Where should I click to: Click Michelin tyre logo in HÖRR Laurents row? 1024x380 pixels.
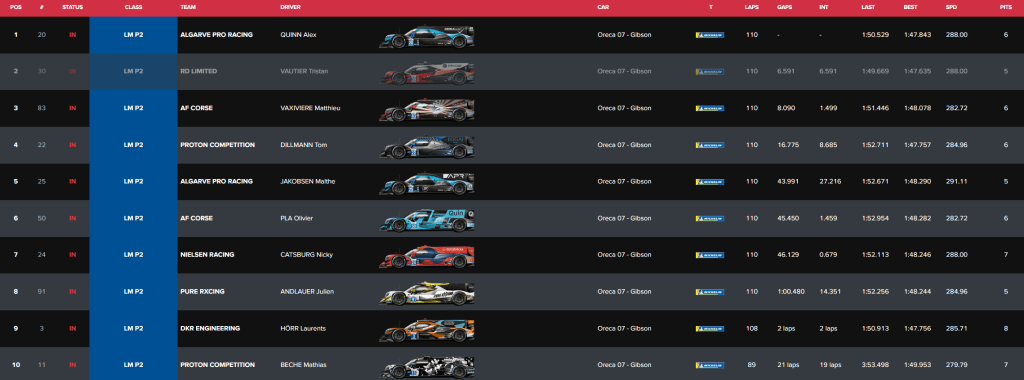pyautogui.click(x=709, y=328)
